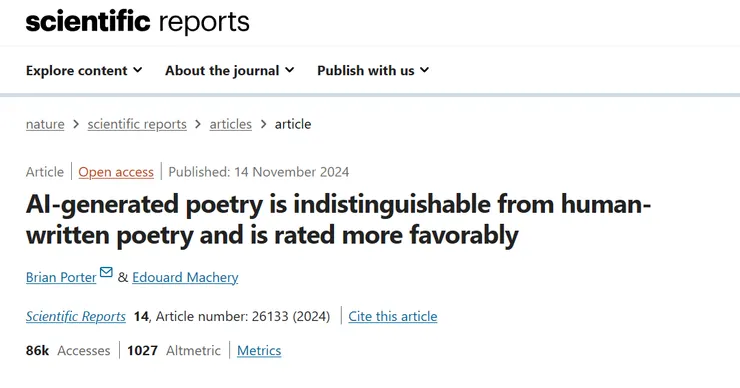Click the Scientific Reports logo
The width and height of the screenshot is (740, 388).
pos(137,22)
